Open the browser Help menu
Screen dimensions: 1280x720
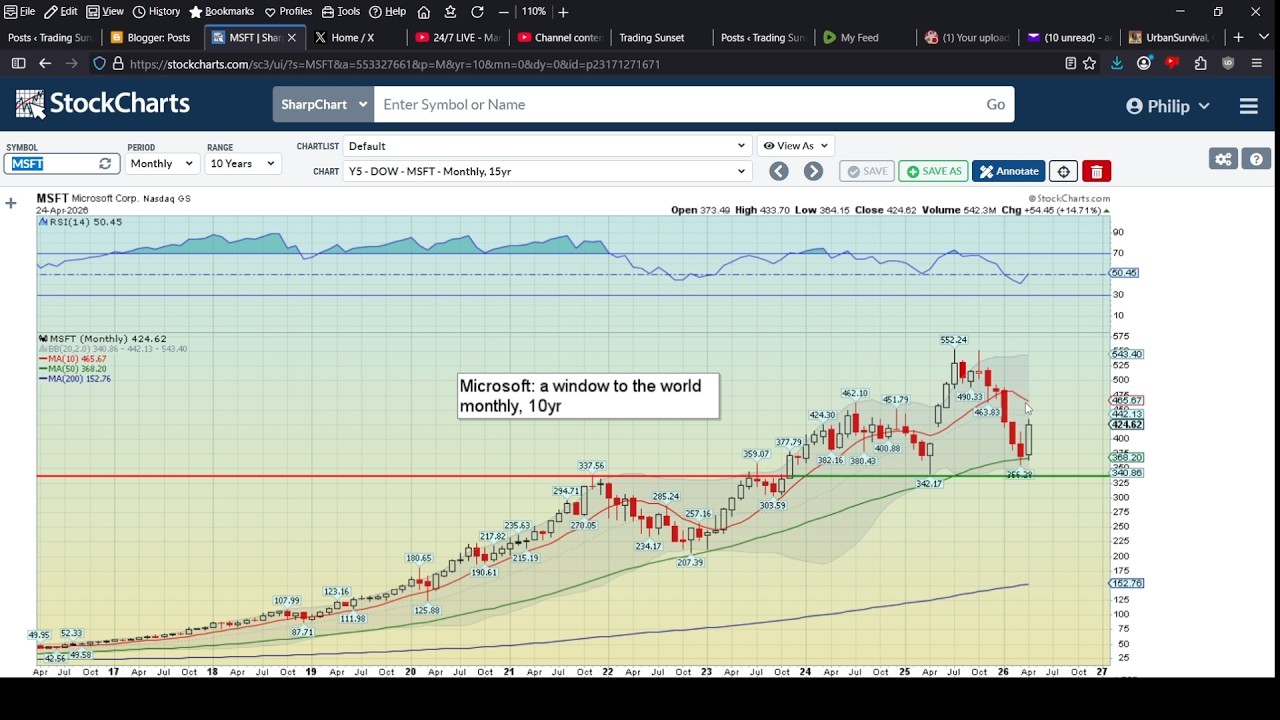pos(388,11)
